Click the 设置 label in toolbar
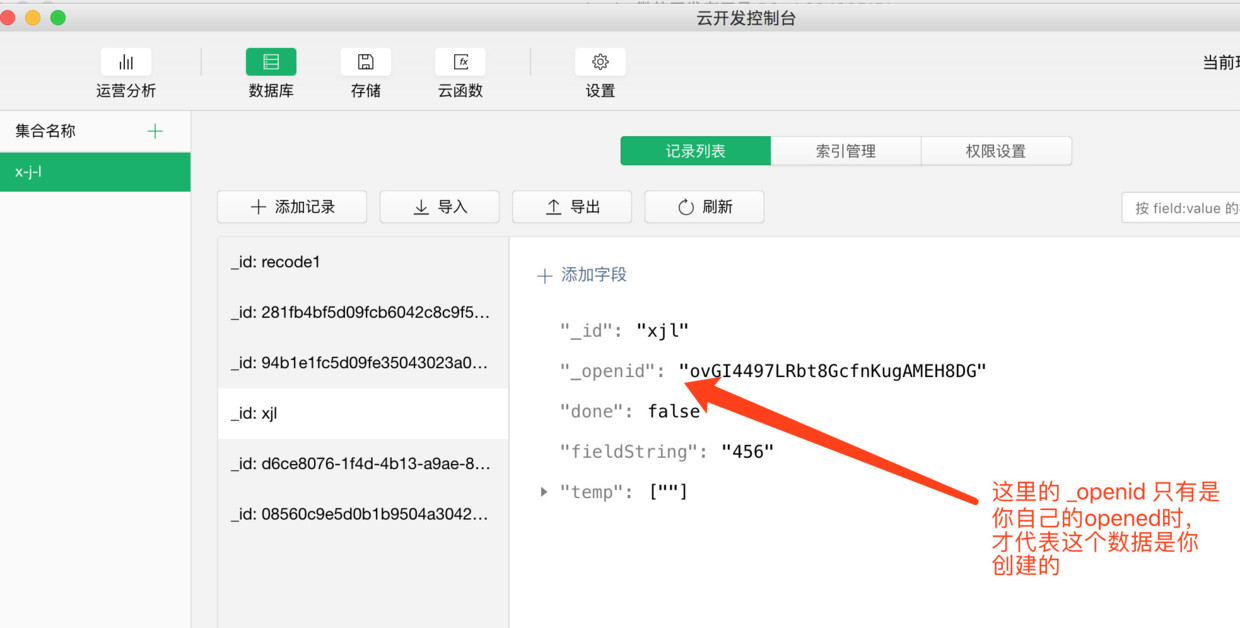1240x628 pixels. coord(600,91)
